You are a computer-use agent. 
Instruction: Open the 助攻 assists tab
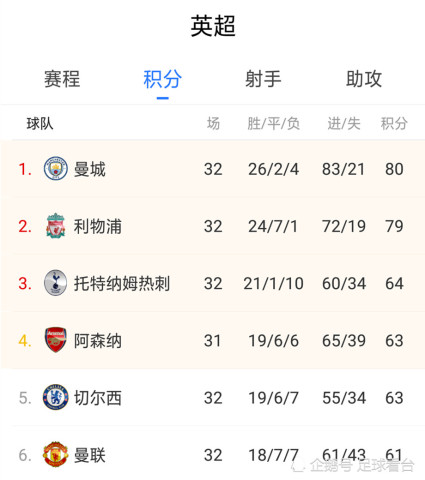click(364, 79)
